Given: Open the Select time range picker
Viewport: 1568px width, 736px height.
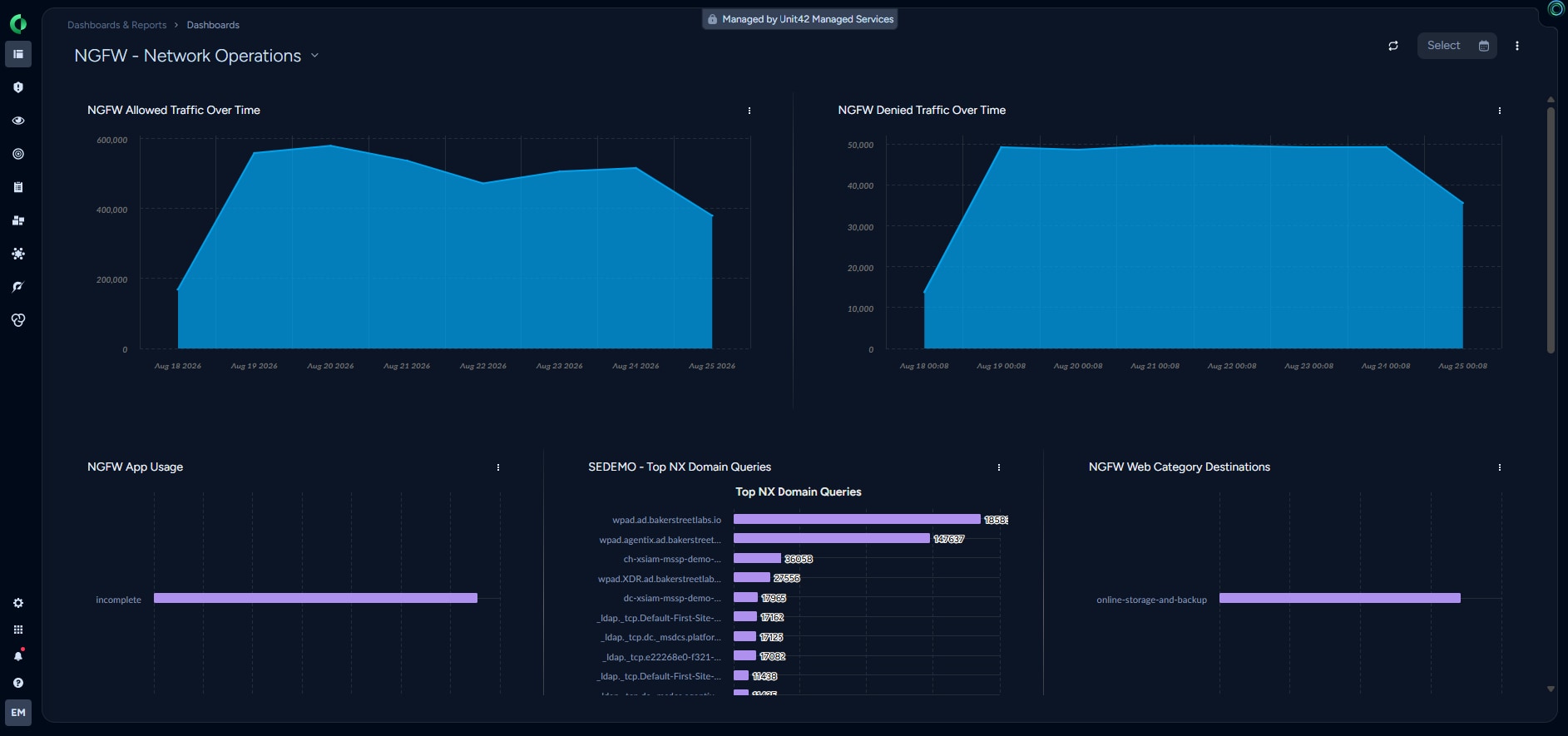Looking at the screenshot, I should click(1457, 46).
